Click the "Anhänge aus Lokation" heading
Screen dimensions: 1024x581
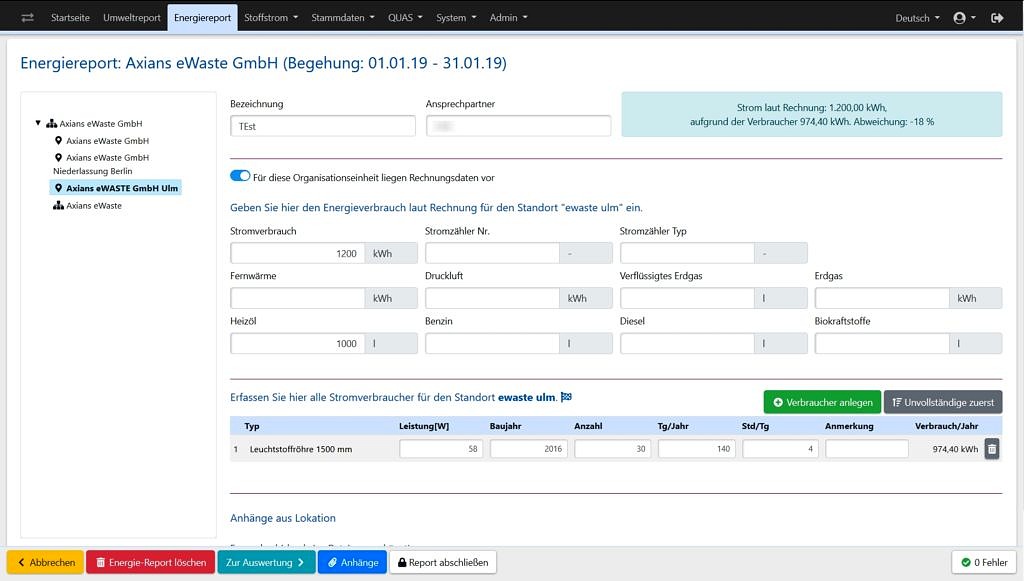click(x=283, y=518)
